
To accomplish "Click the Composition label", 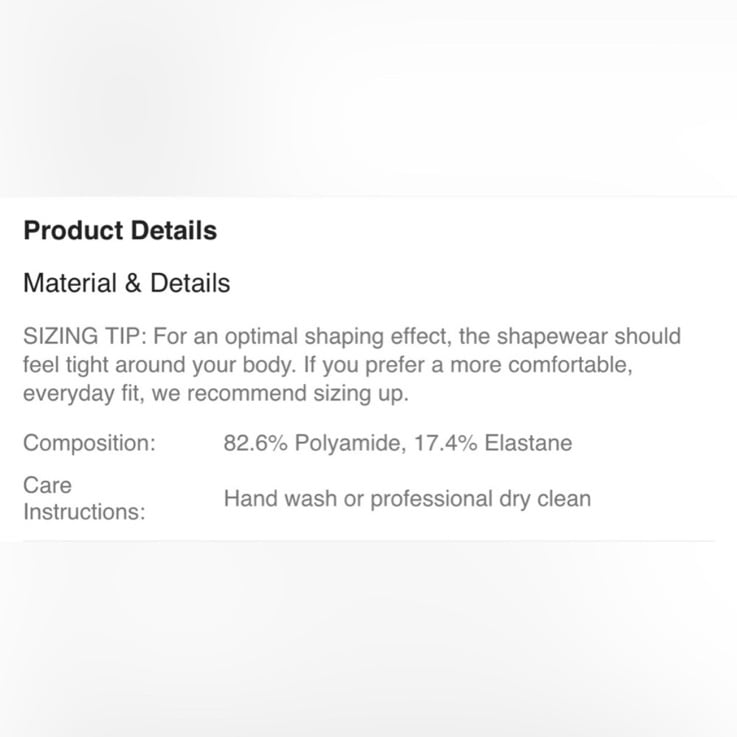I will tap(89, 443).
